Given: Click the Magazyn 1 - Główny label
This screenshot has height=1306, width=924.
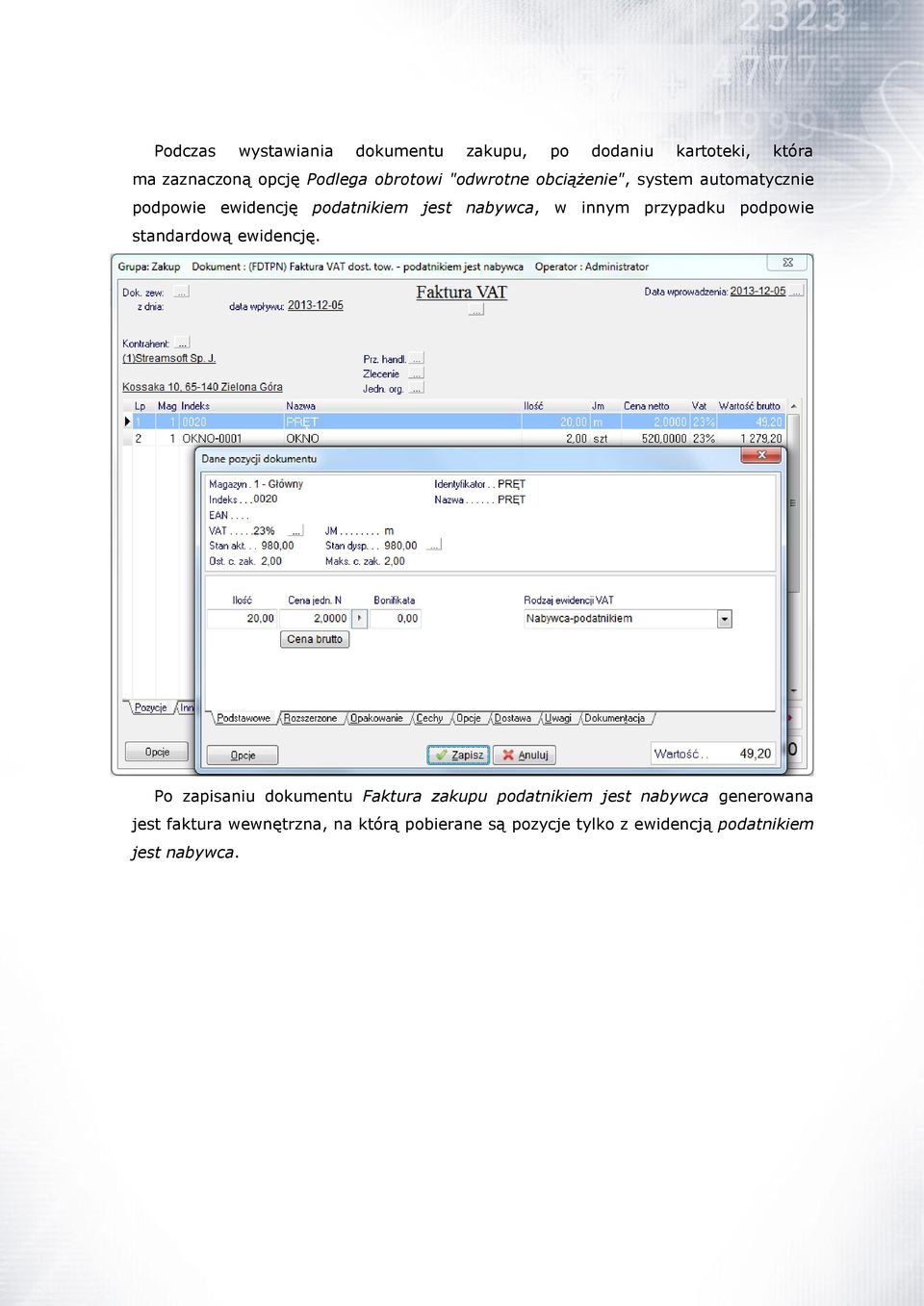Looking at the screenshot, I should click(256, 484).
